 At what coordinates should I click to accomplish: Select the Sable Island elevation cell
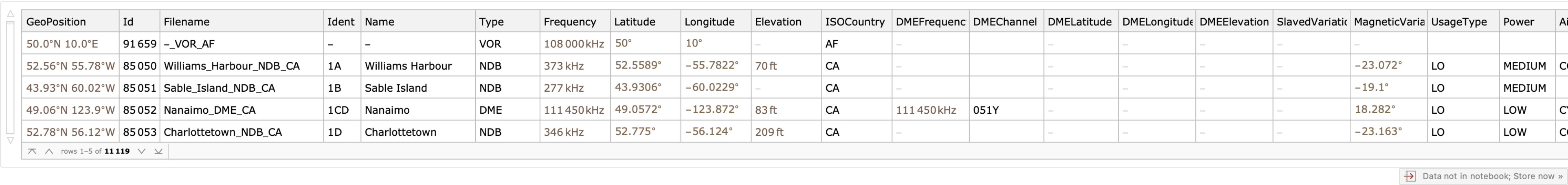coord(785,88)
